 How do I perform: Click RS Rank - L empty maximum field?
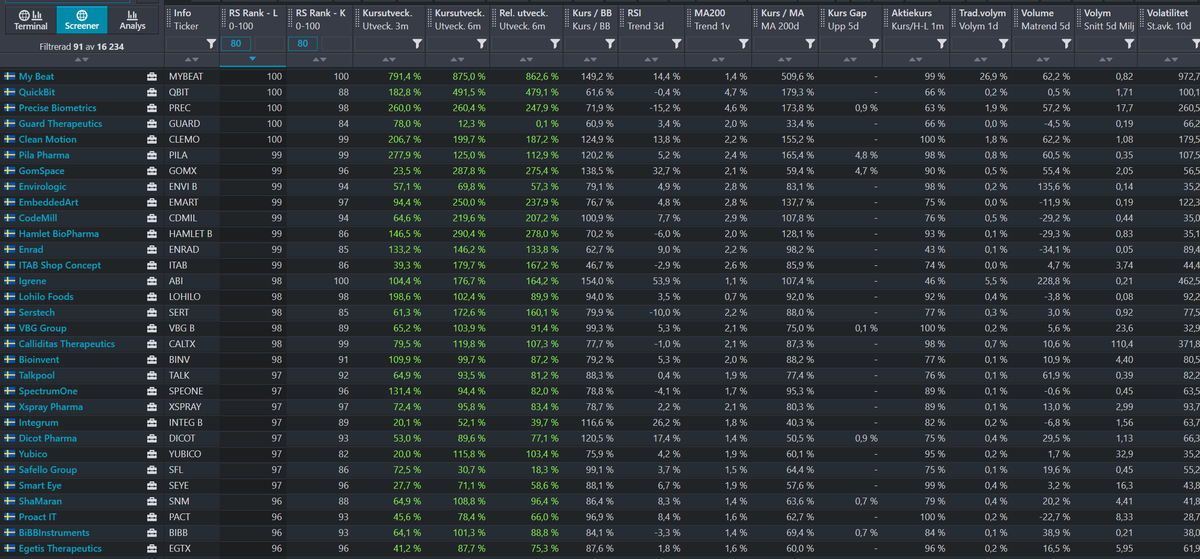[268, 44]
